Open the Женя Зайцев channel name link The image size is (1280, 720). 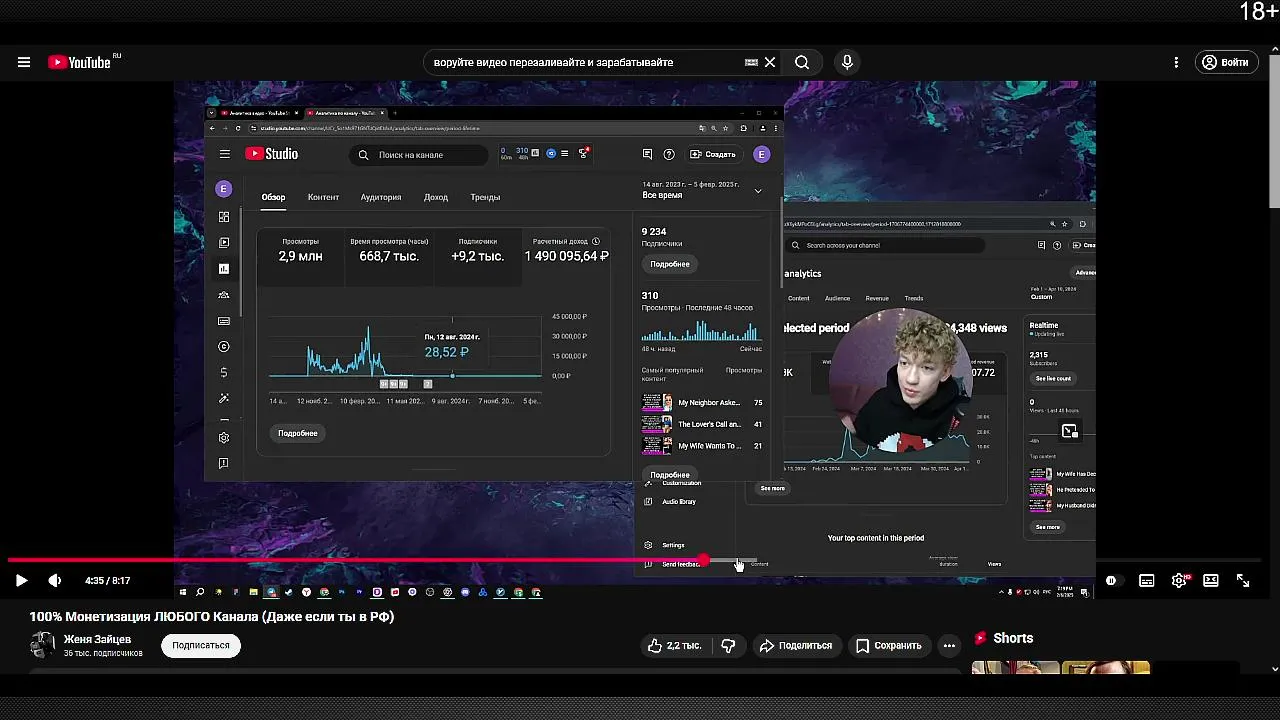coord(97,639)
